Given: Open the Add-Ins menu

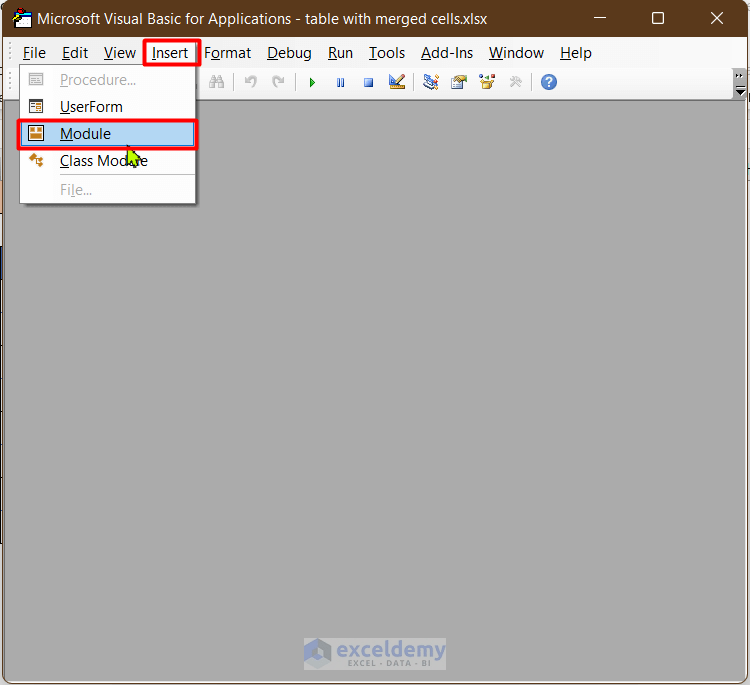Looking at the screenshot, I should pyautogui.click(x=447, y=53).
